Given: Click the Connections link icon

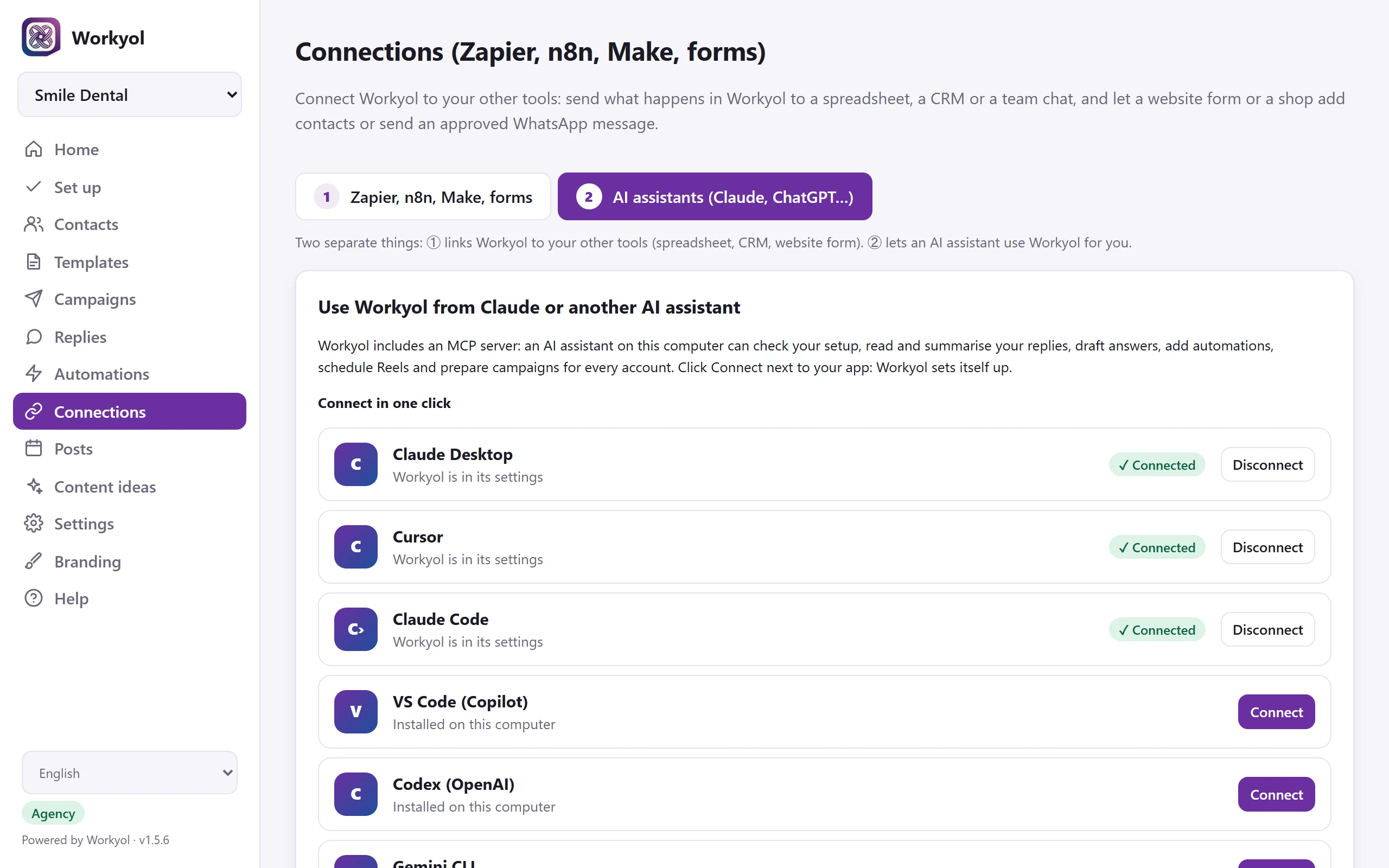Looking at the screenshot, I should 34,411.
